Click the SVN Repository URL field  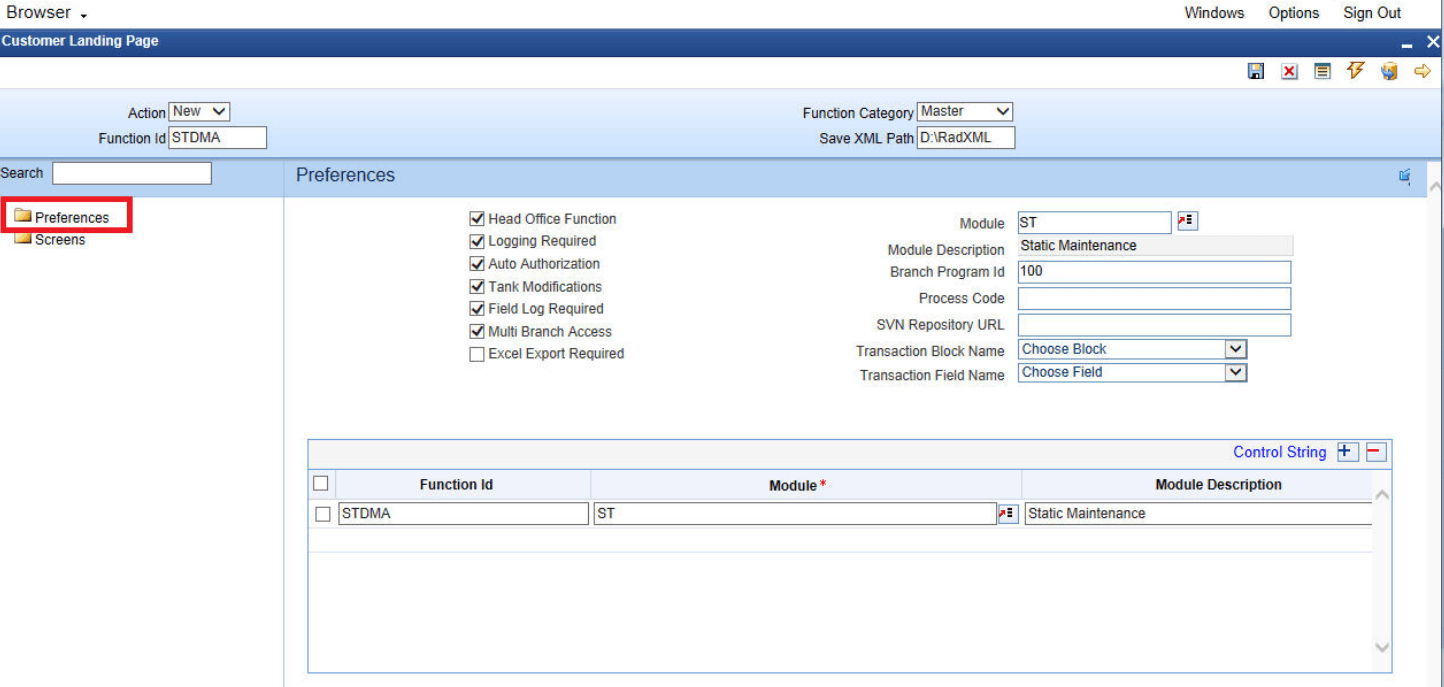click(x=1154, y=325)
